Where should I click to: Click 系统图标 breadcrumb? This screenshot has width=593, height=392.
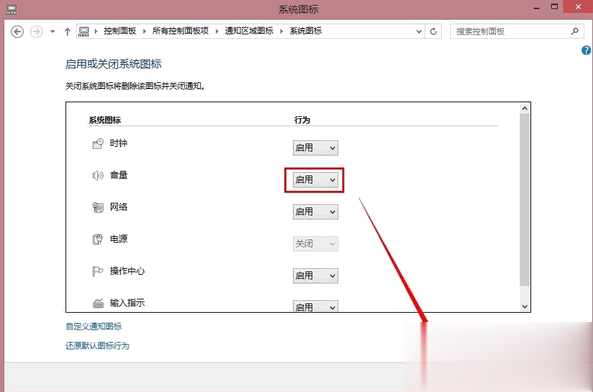[306, 31]
